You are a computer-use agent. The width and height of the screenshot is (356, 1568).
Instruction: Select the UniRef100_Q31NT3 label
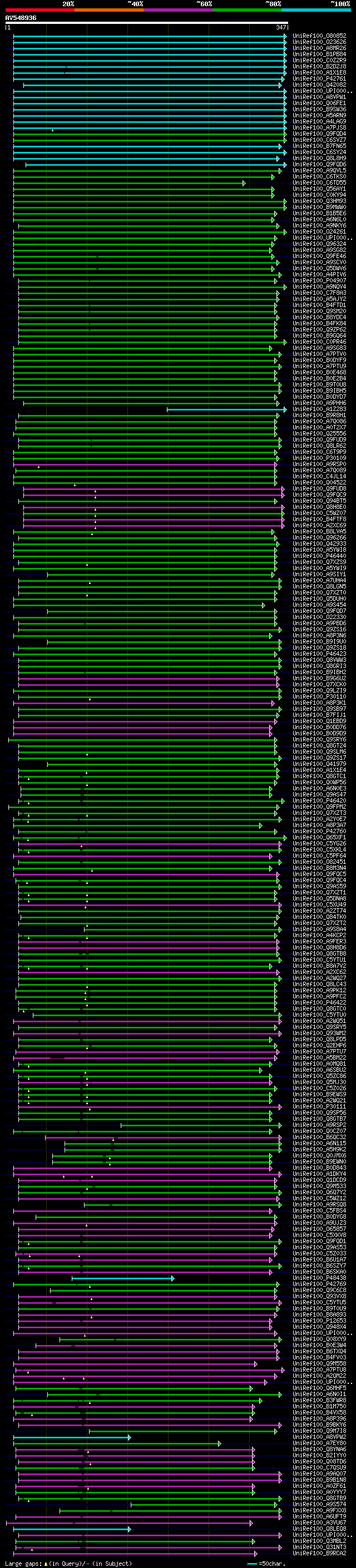319,1547
